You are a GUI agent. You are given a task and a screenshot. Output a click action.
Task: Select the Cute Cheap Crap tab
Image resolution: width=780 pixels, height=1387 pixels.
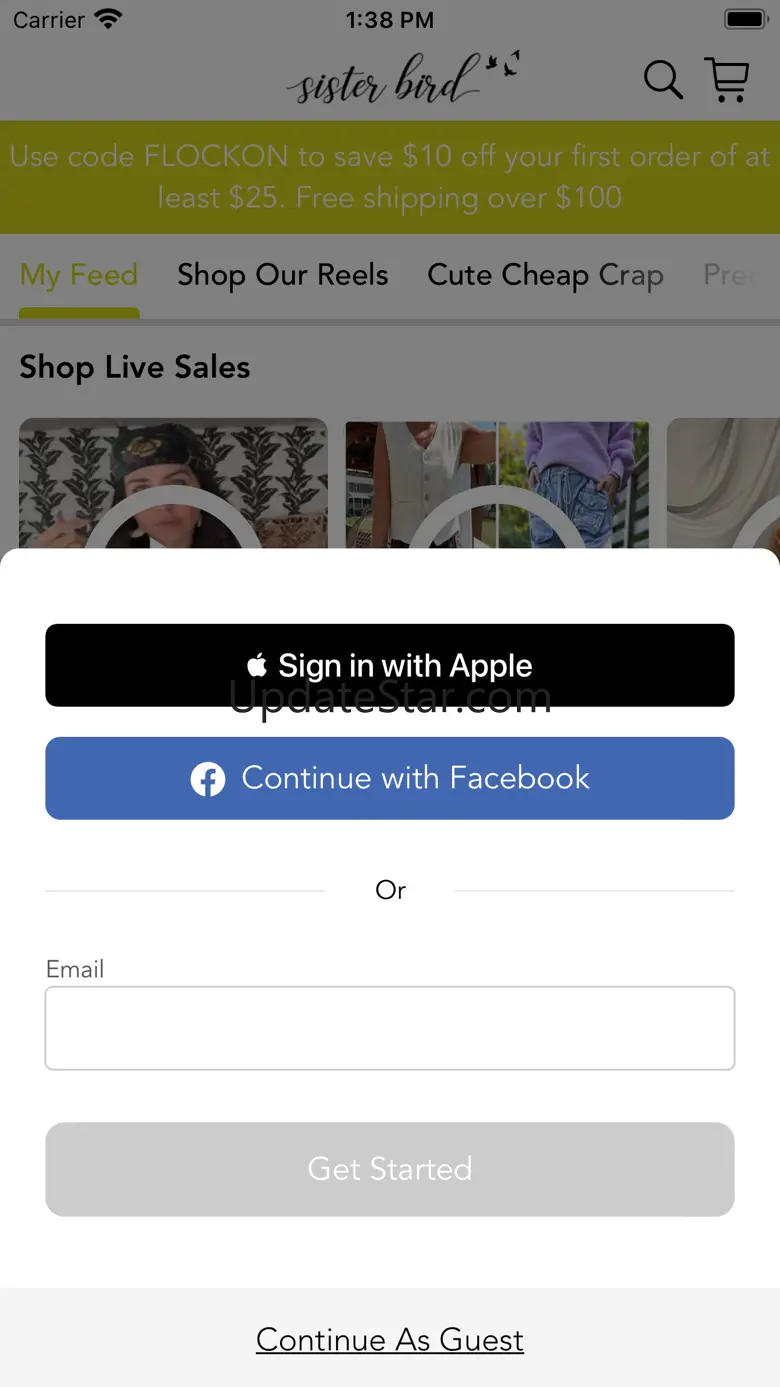(x=545, y=275)
